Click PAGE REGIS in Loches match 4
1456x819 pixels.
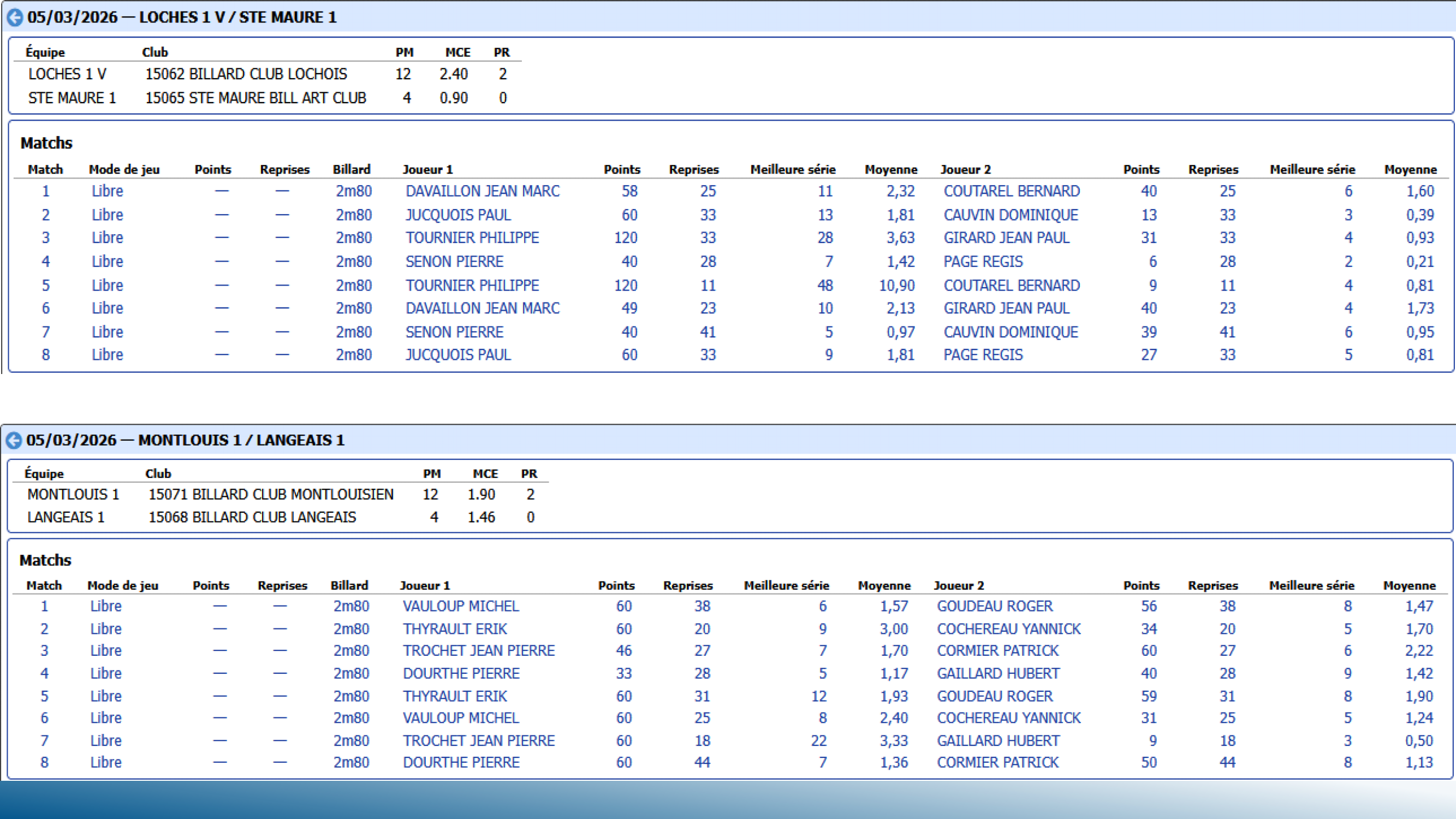[x=983, y=262]
